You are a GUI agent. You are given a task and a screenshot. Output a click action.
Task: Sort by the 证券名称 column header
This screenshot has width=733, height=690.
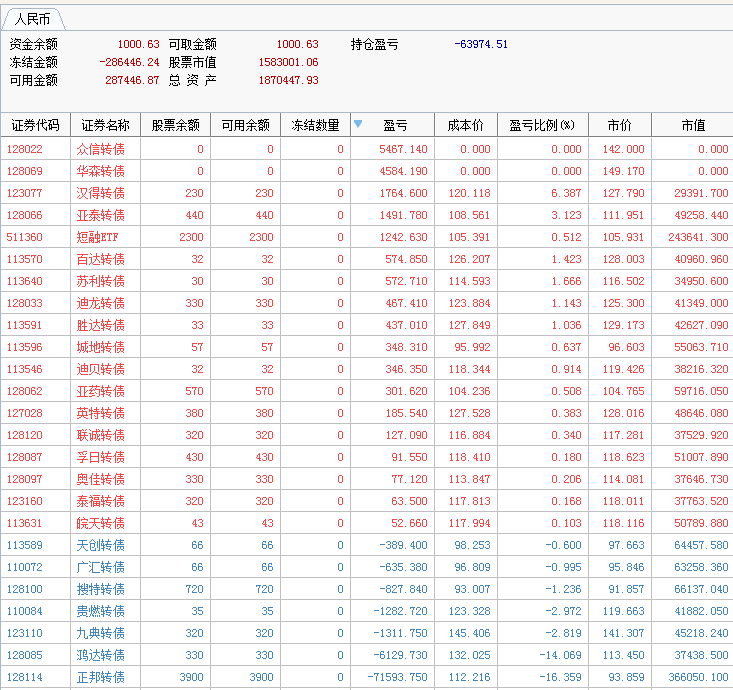coord(105,125)
